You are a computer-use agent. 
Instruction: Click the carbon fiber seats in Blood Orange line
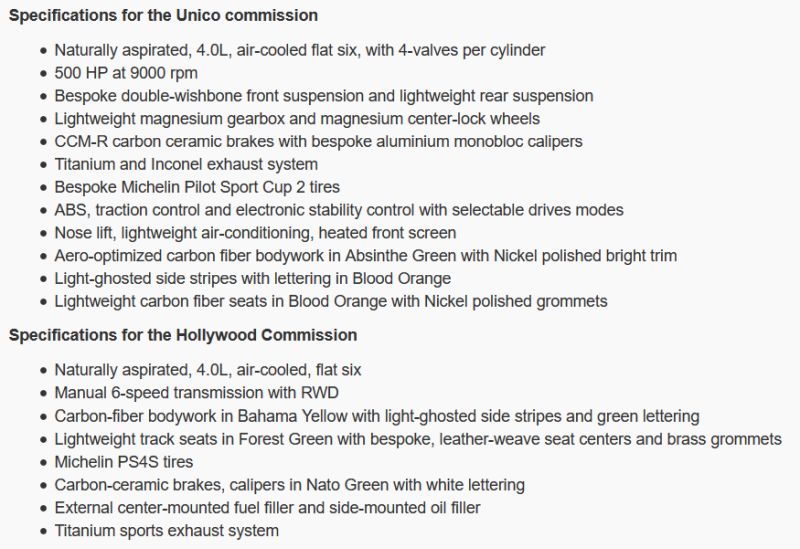click(x=331, y=301)
